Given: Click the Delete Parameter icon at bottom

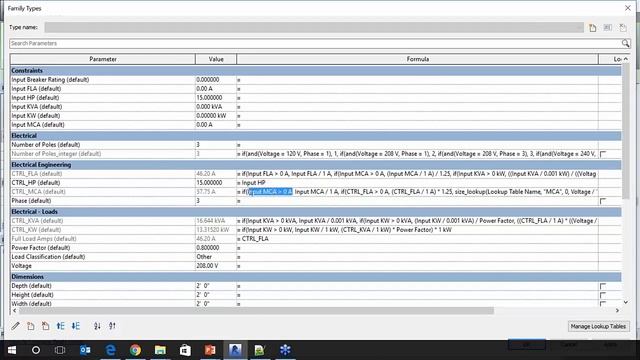Looking at the screenshot, I should (x=45, y=326).
